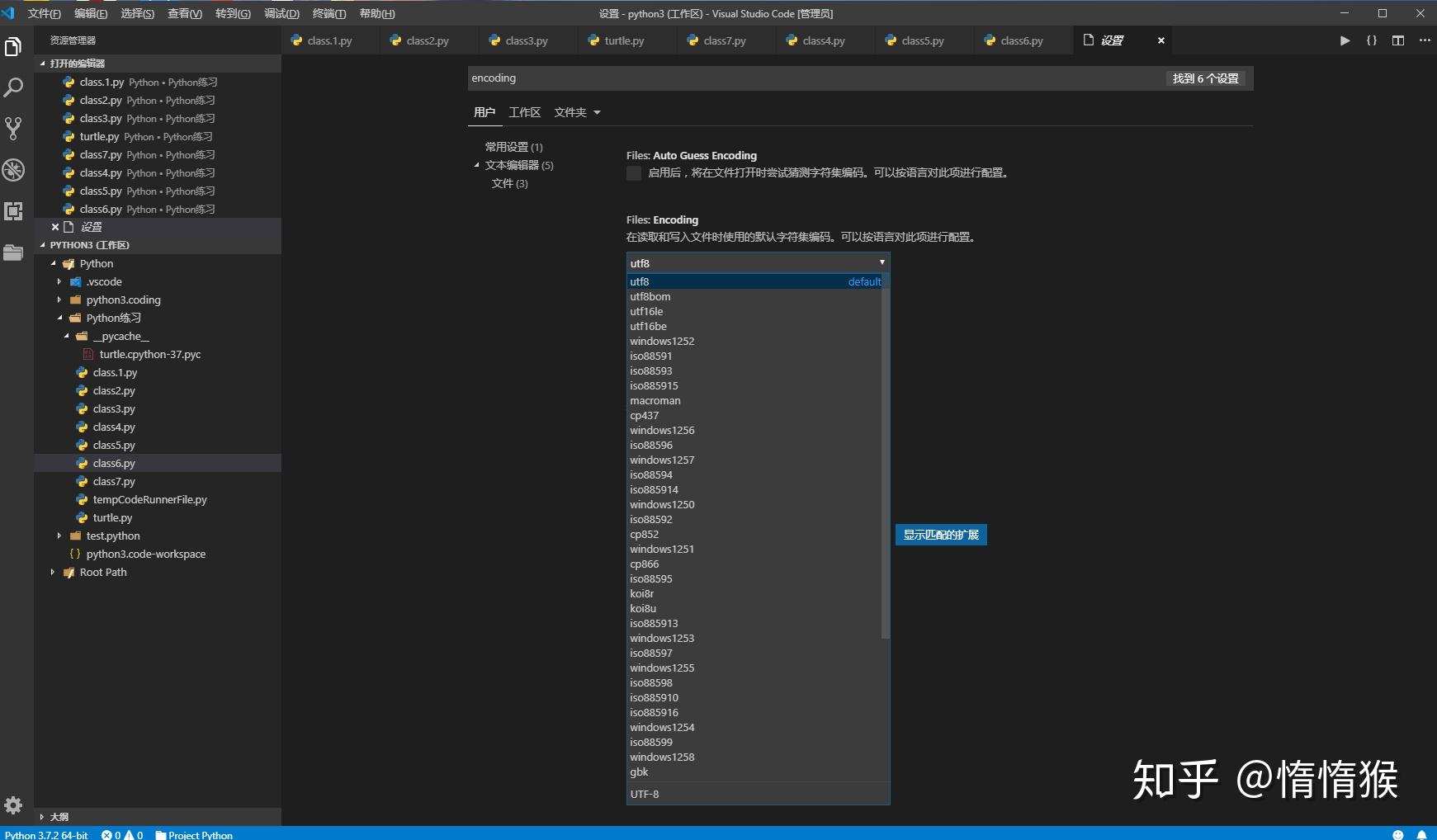The width and height of the screenshot is (1437, 840).
Task: Open the Project Manager folder icon
Action: tap(13, 252)
